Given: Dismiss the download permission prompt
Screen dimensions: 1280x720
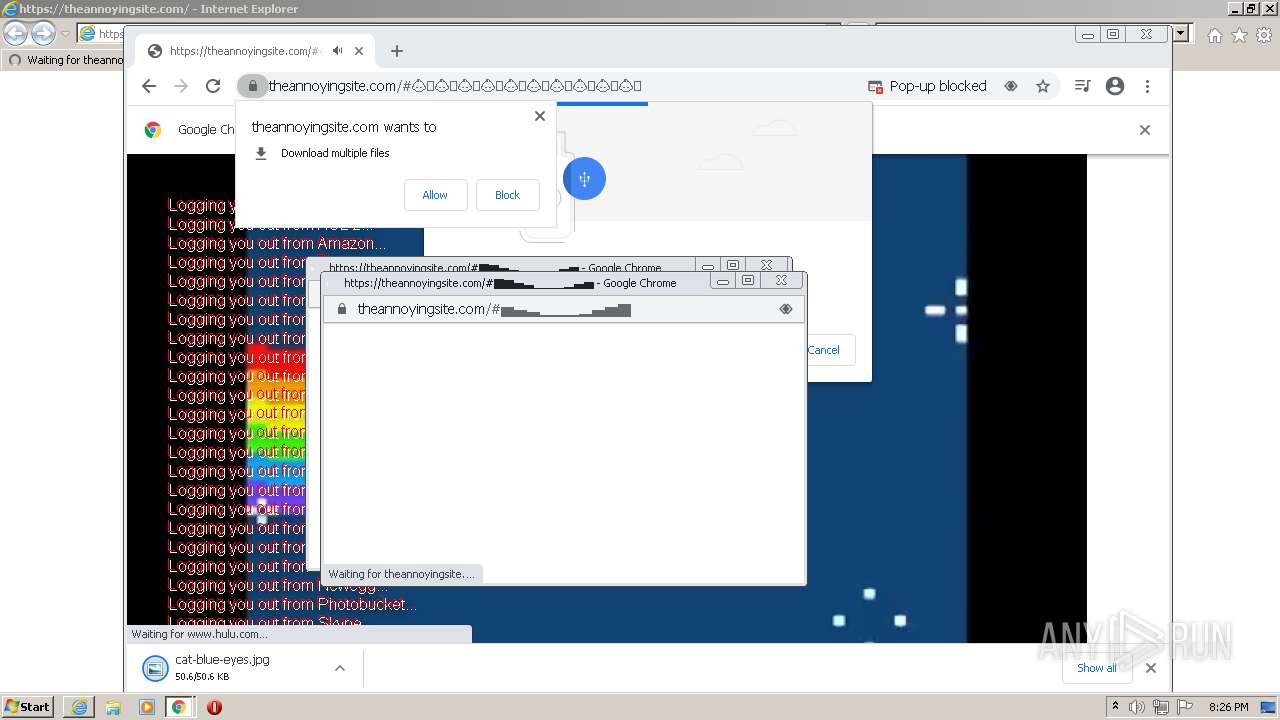Looking at the screenshot, I should [x=540, y=116].
